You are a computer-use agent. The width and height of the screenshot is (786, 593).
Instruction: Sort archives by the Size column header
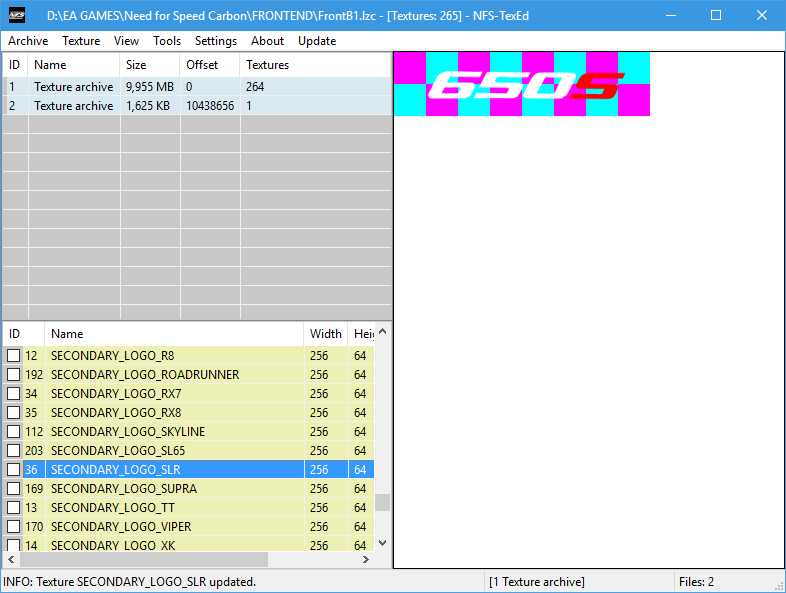pos(136,65)
